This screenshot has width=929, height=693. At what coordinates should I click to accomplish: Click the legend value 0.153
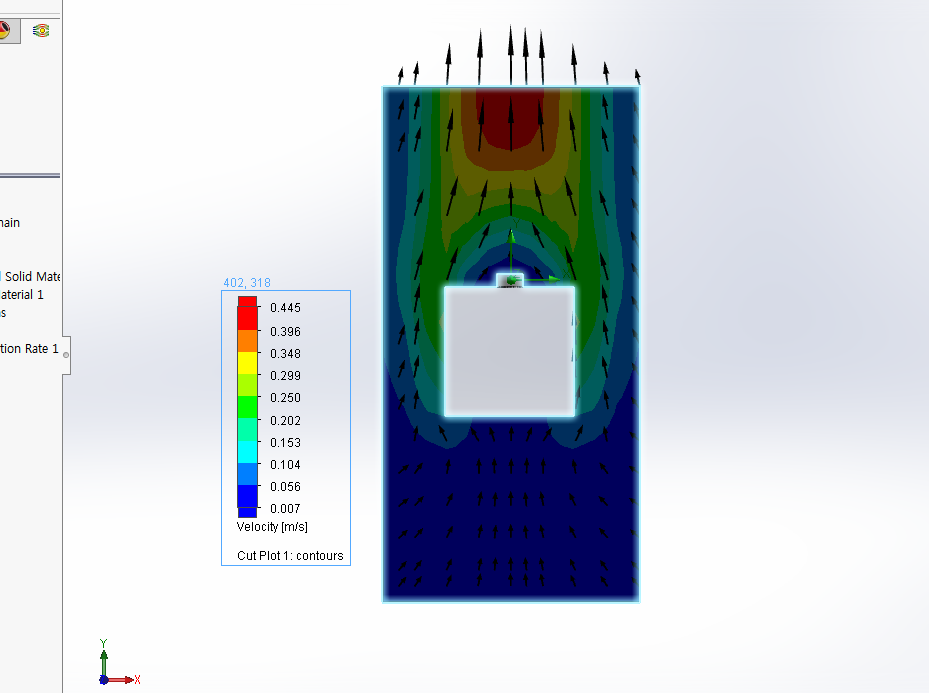tap(286, 443)
